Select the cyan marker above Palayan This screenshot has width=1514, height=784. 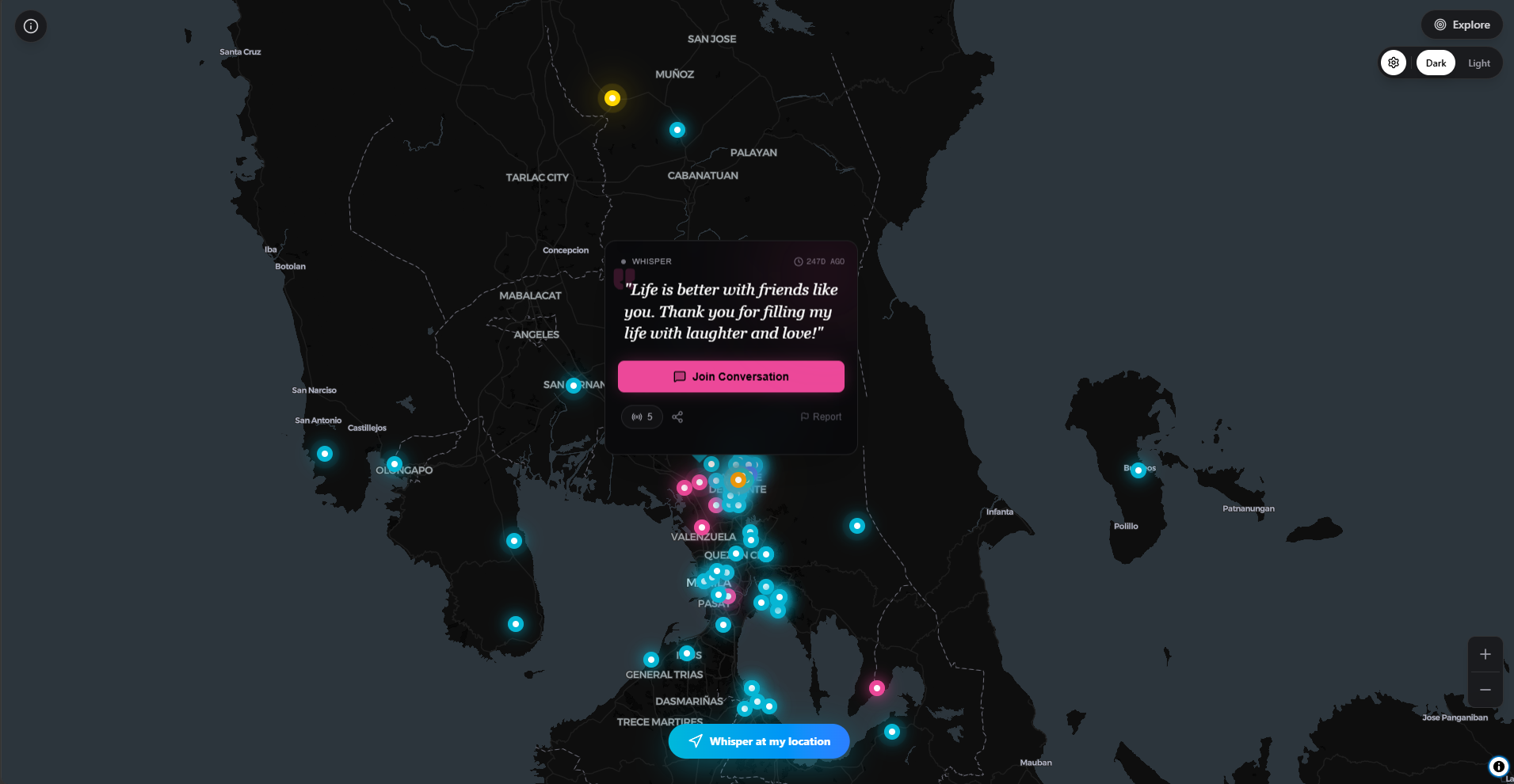pos(677,130)
